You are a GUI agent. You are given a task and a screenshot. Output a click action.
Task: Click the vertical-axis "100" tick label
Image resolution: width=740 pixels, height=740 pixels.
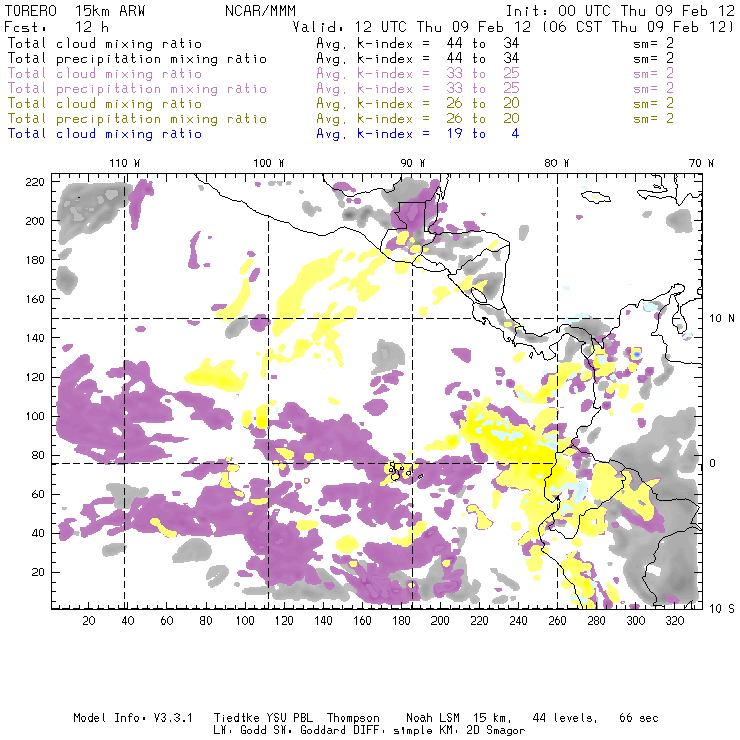pos(35,416)
